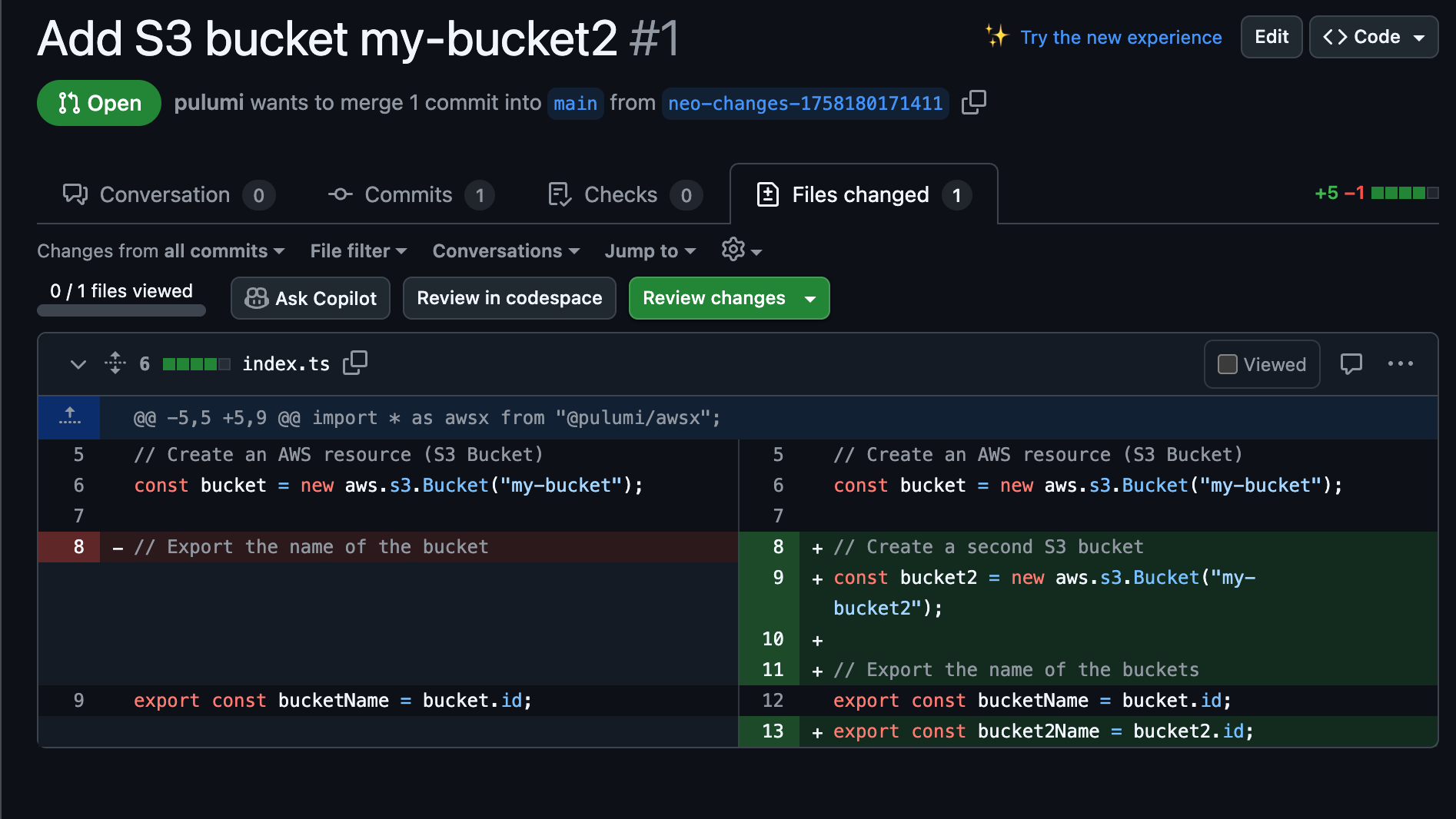Click the pull request icon in Open badge

coord(69,103)
